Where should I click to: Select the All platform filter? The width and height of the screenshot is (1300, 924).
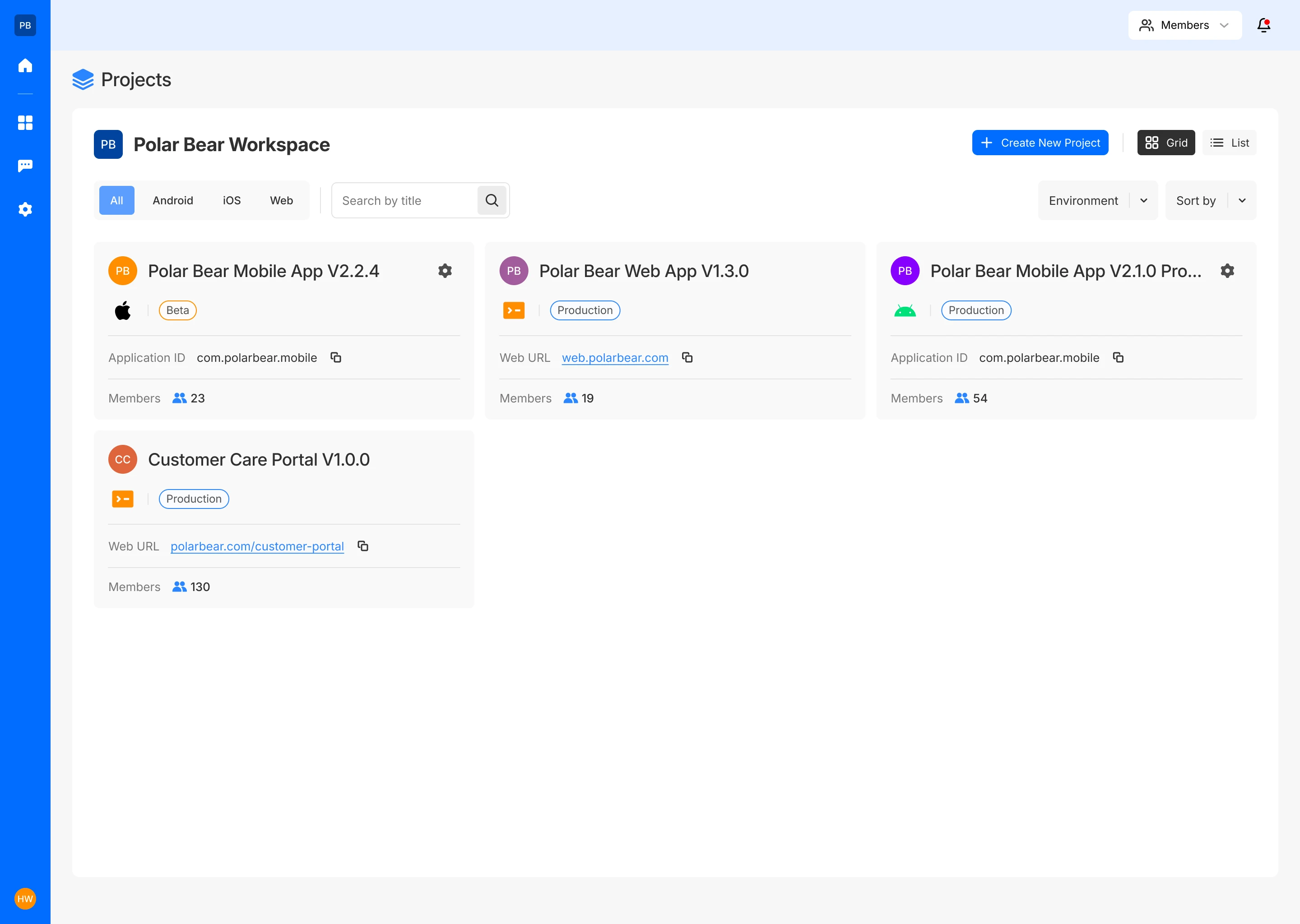[116, 200]
